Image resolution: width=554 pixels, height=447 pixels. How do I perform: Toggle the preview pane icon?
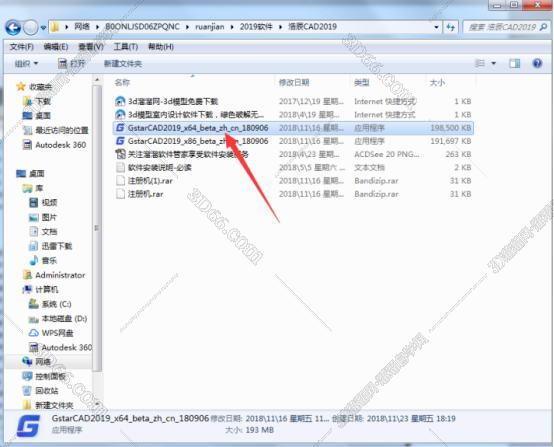tap(514, 64)
